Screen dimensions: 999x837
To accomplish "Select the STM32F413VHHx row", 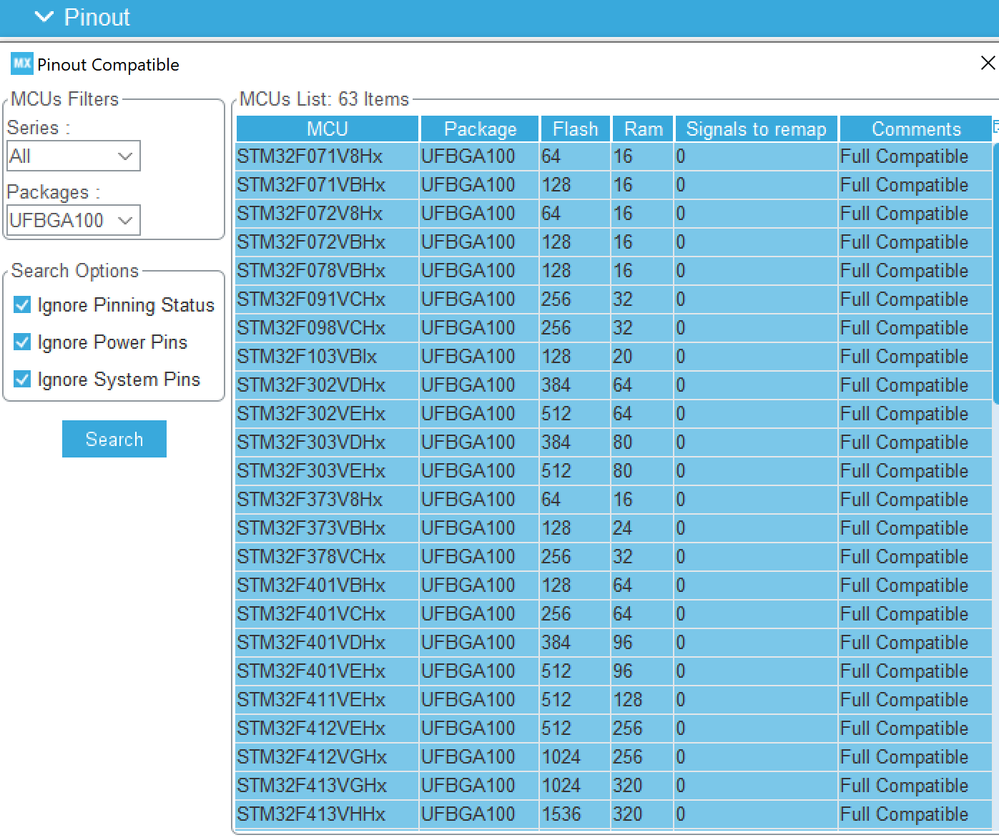I will (614, 814).
